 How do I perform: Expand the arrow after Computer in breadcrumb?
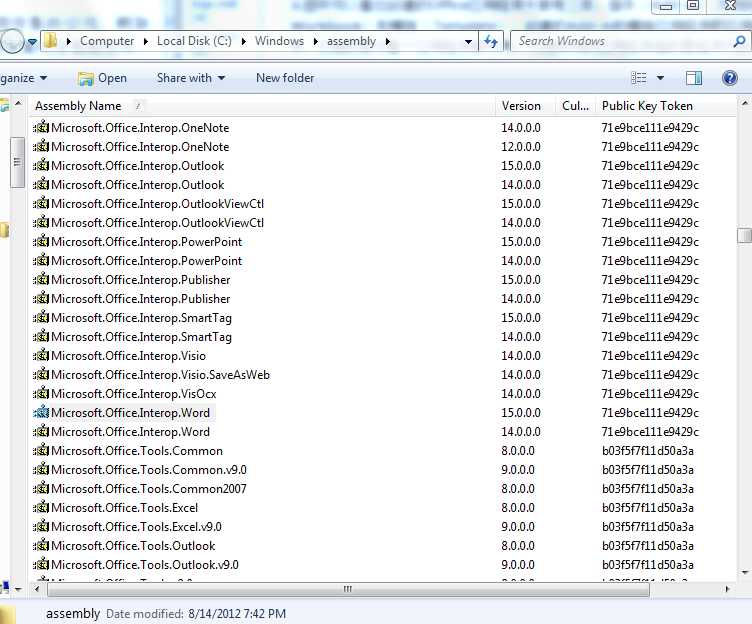tap(146, 41)
